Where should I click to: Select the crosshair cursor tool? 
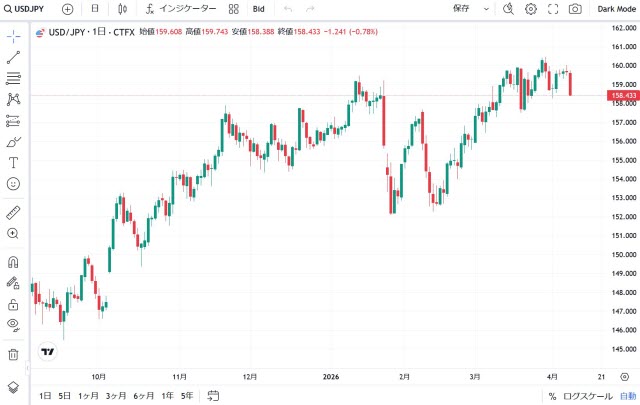click(14, 35)
